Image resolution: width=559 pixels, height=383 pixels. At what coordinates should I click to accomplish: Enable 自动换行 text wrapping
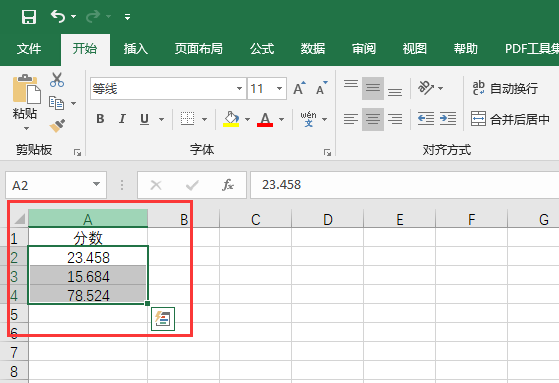[505, 88]
